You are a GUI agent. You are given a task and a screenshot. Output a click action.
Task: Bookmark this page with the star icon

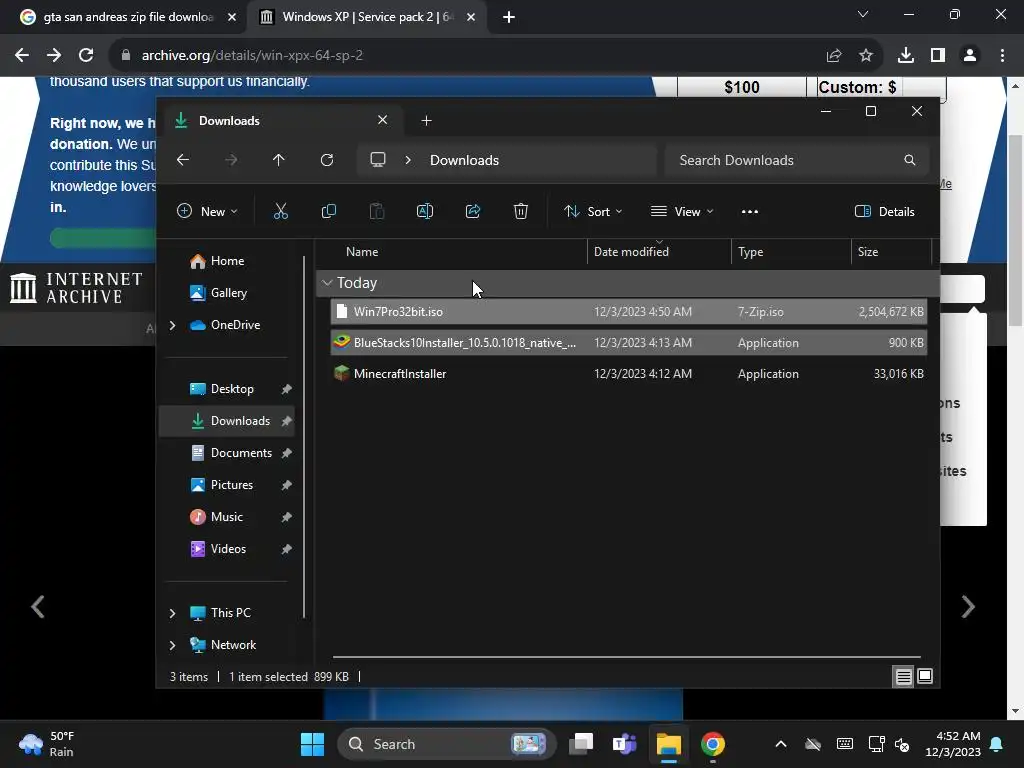(x=866, y=56)
